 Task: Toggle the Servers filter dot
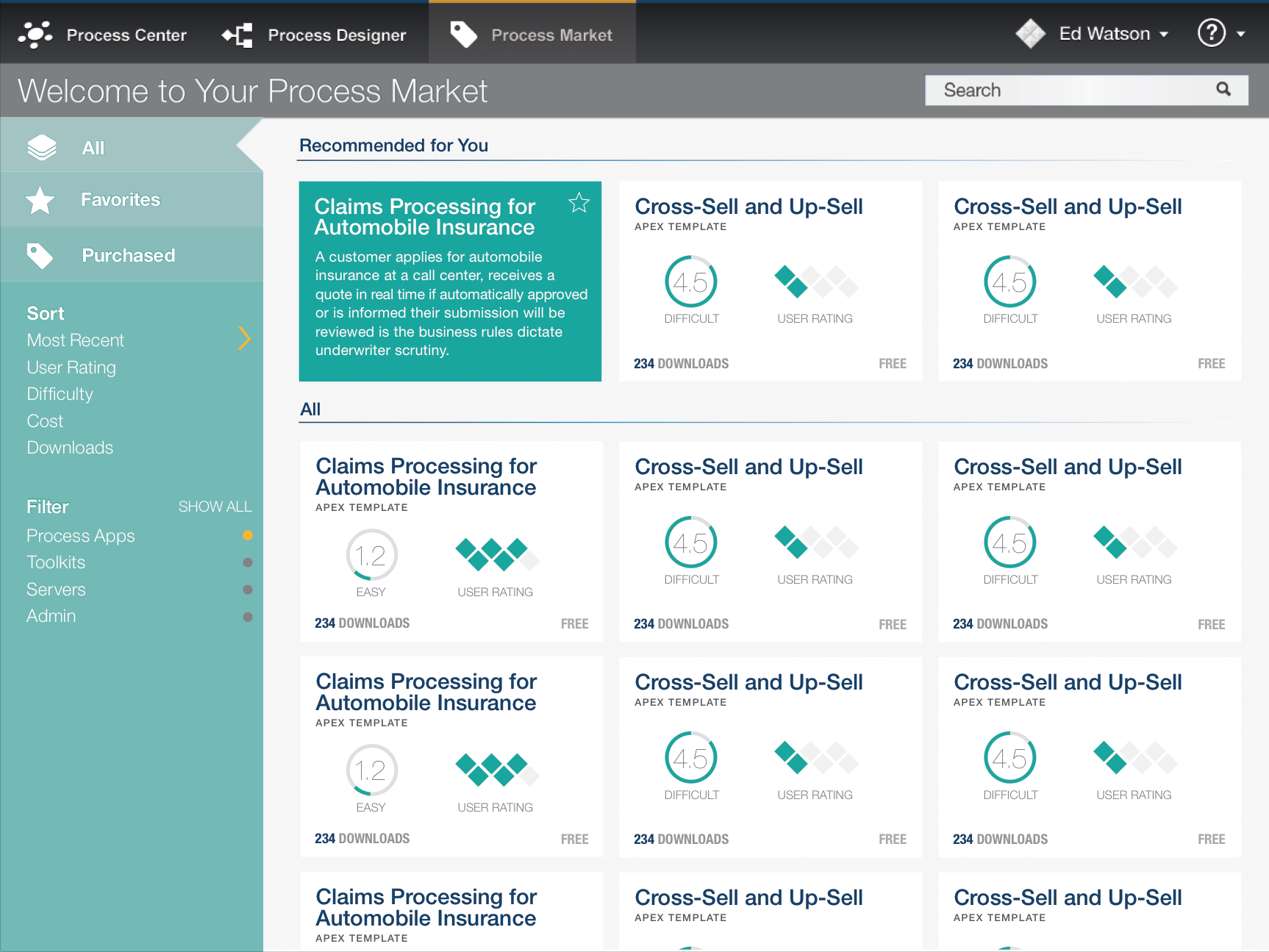(x=248, y=590)
